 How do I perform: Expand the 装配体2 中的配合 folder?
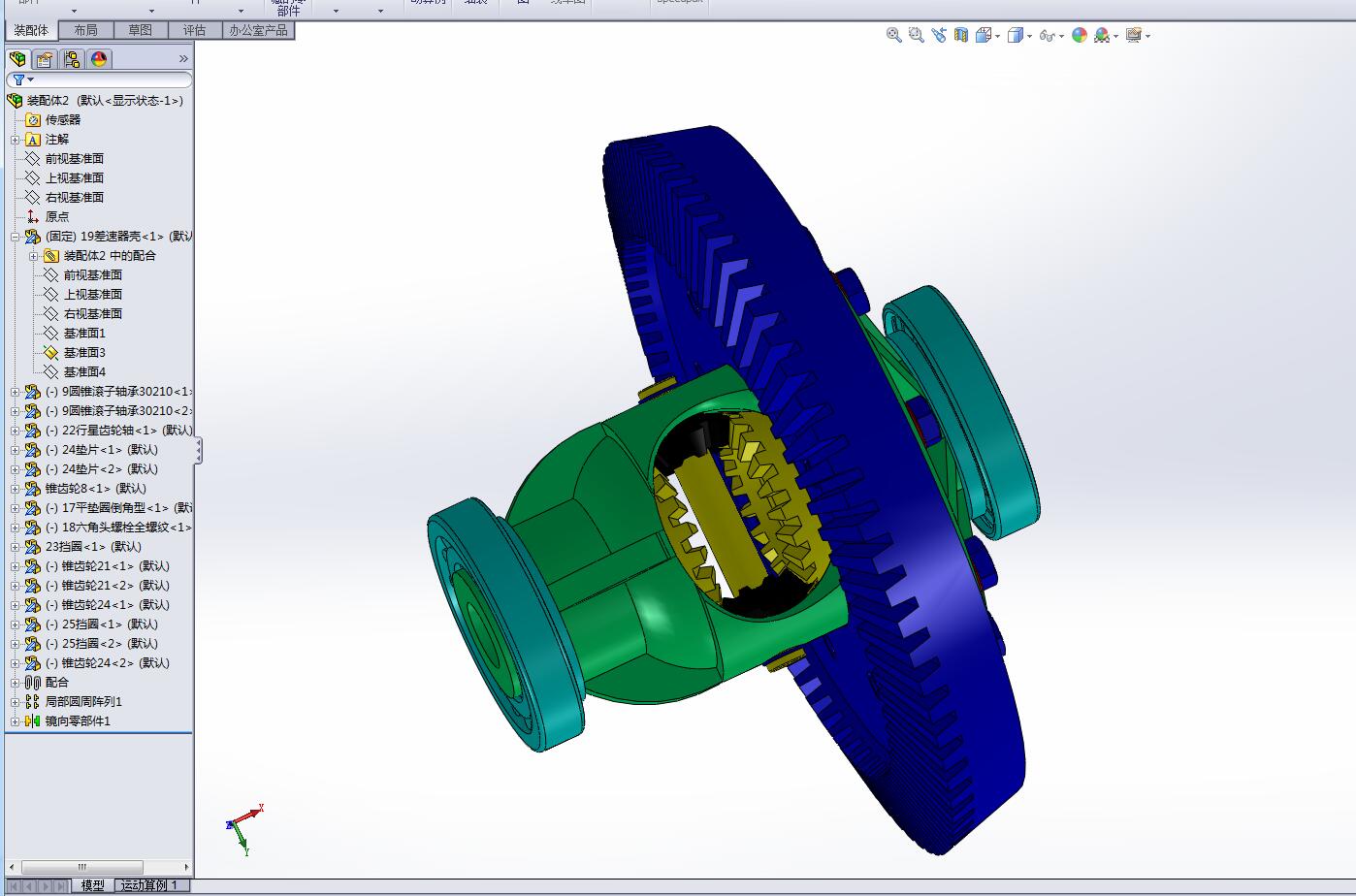(34, 256)
